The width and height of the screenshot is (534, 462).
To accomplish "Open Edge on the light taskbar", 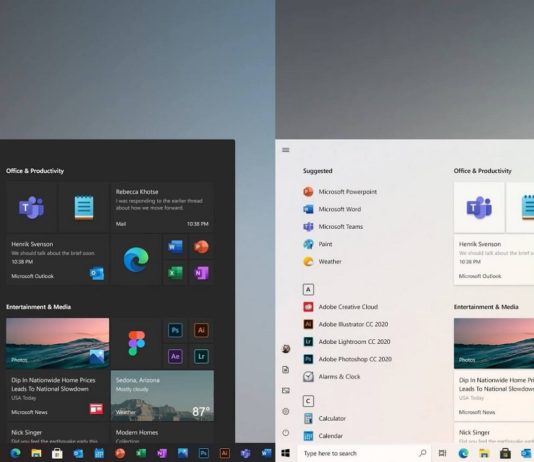I will (x=463, y=453).
